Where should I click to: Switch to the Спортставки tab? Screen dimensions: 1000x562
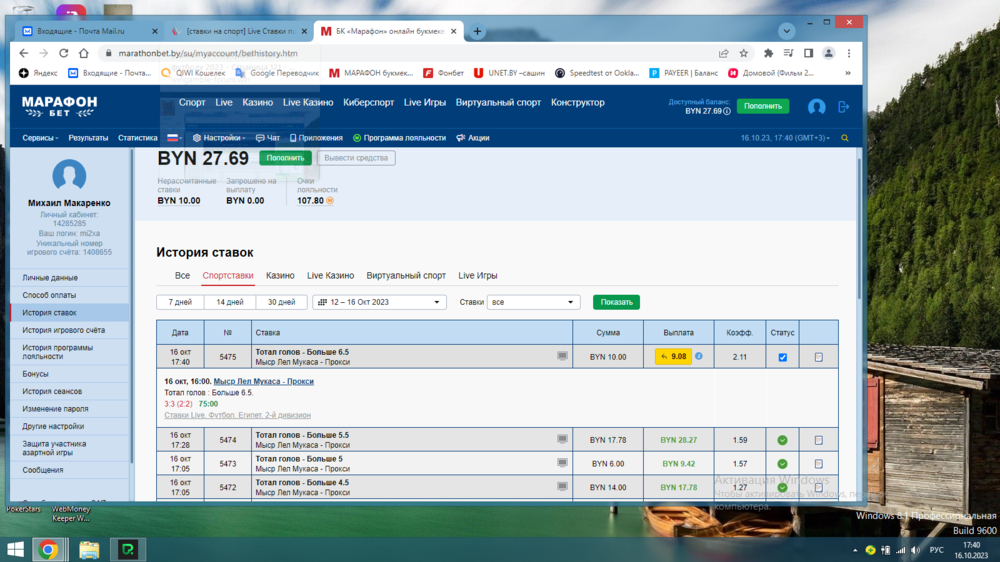(x=228, y=276)
